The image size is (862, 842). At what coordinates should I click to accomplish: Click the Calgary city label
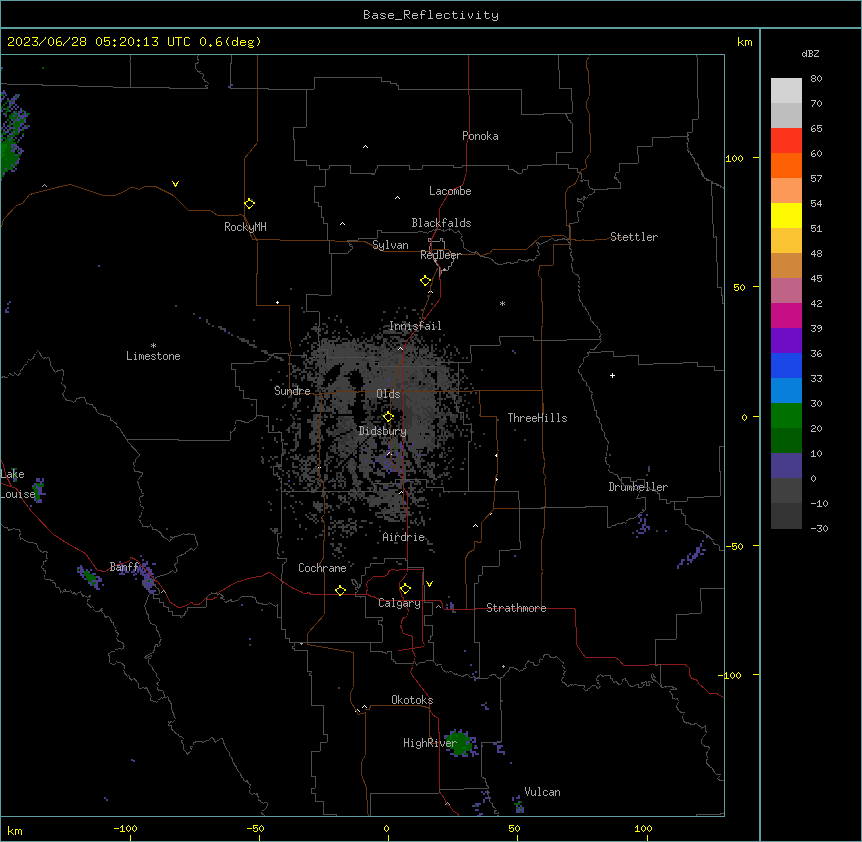pos(399,603)
